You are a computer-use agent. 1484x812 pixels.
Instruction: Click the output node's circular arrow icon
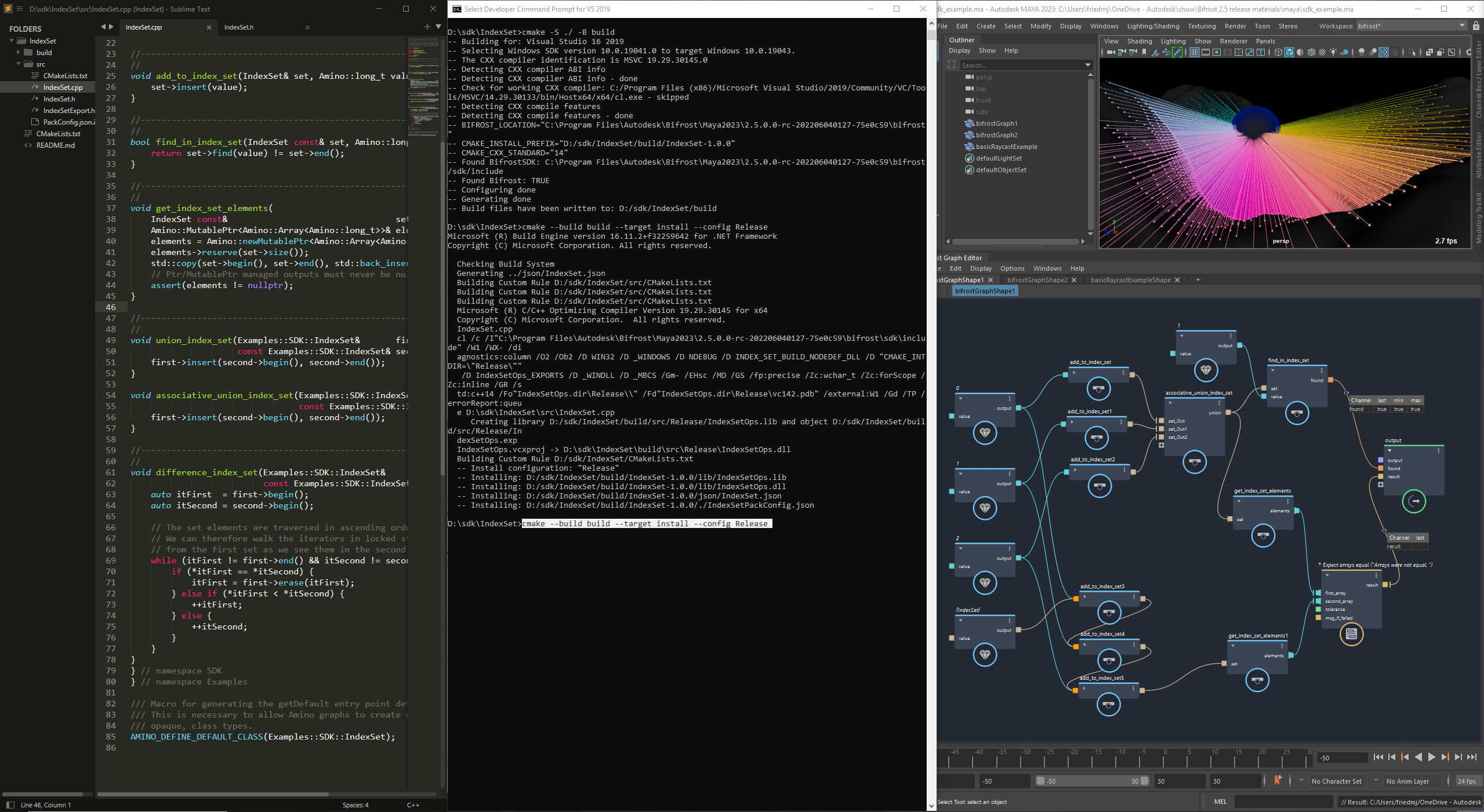pyautogui.click(x=1414, y=501)
